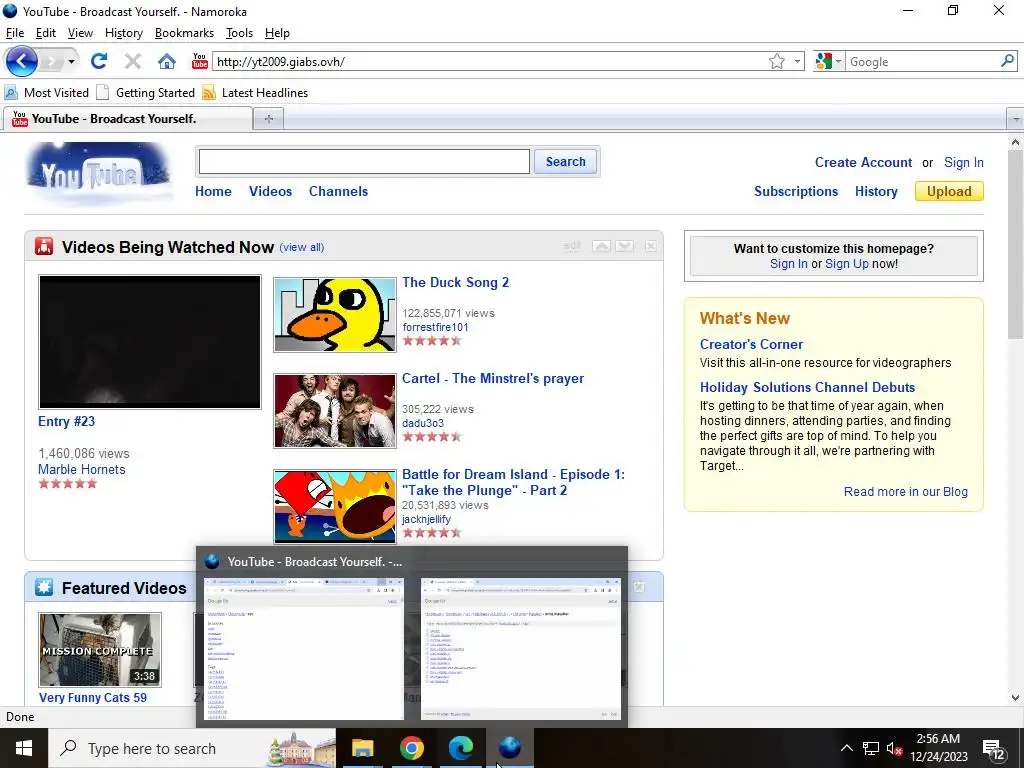Click the search magnifier in Google box
The width and height of the screenshot is (1024, 768).
pyautogui.click(x=1008, y=61)
